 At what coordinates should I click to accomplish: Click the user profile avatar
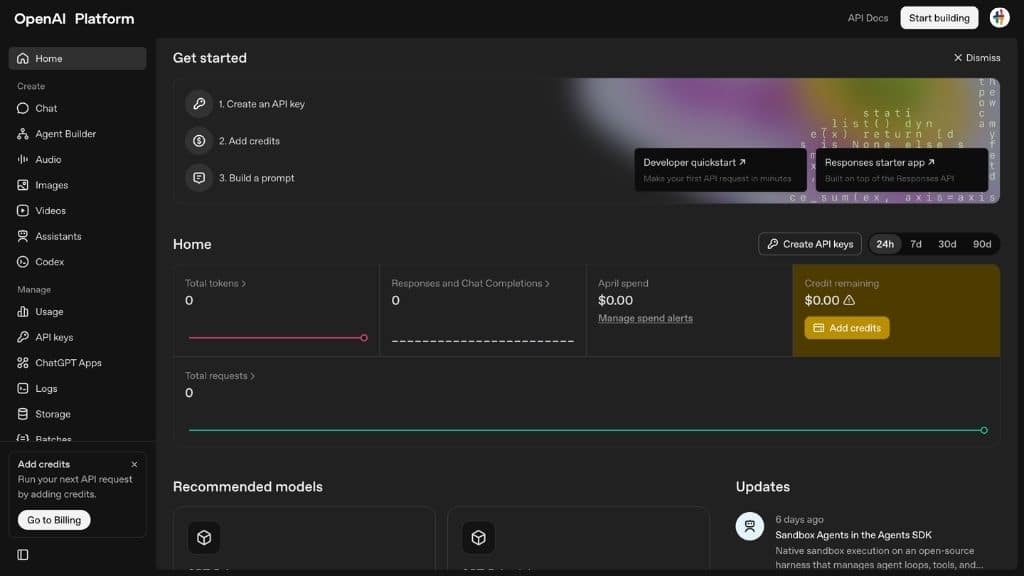coord(999,18)
